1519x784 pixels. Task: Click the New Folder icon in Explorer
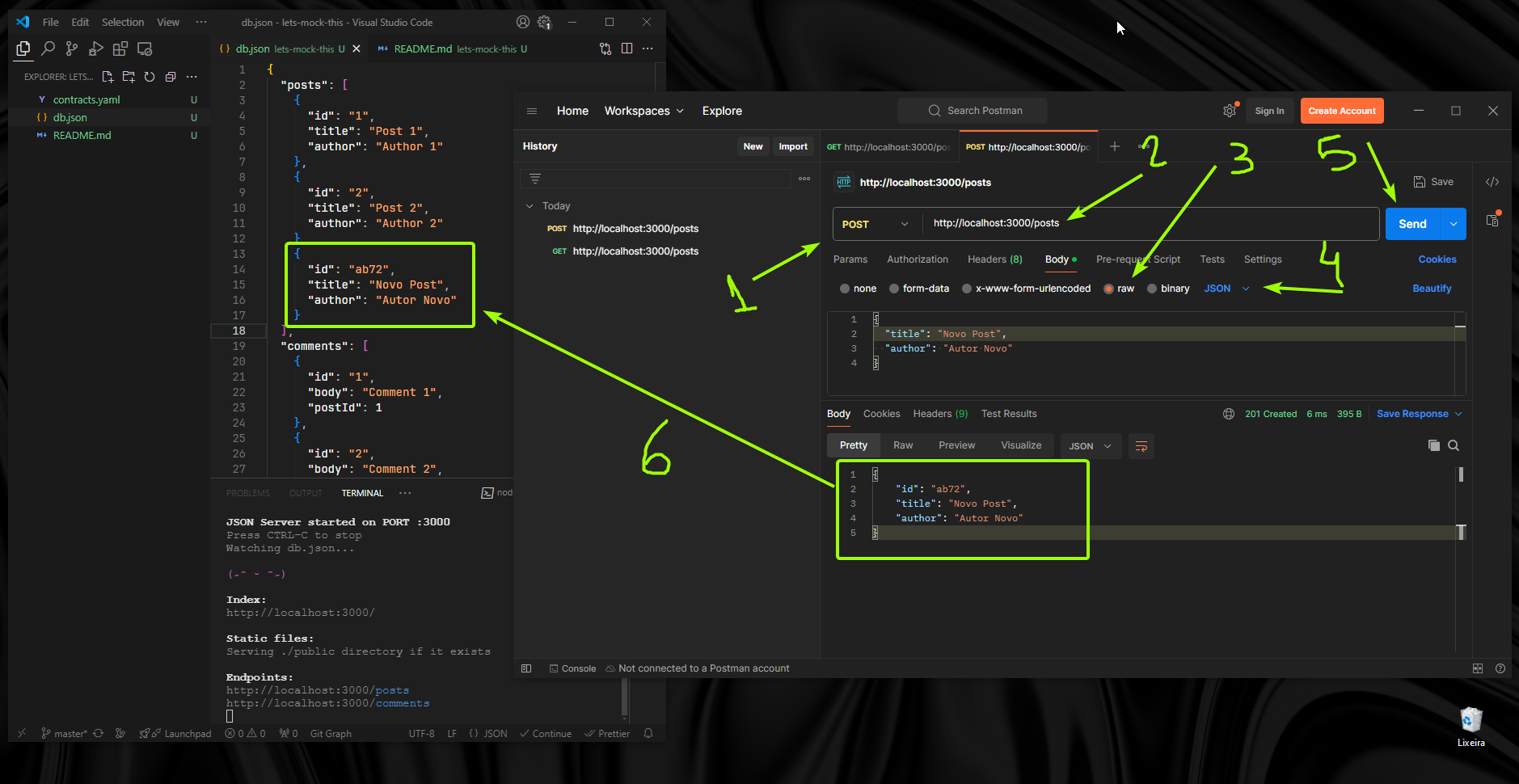pos(129,77)
